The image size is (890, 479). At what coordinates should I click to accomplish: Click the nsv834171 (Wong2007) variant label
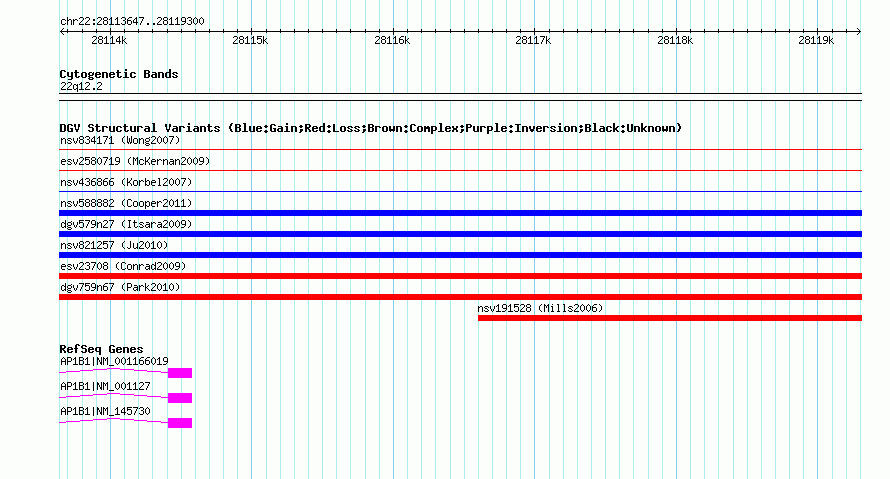point(120,140)
